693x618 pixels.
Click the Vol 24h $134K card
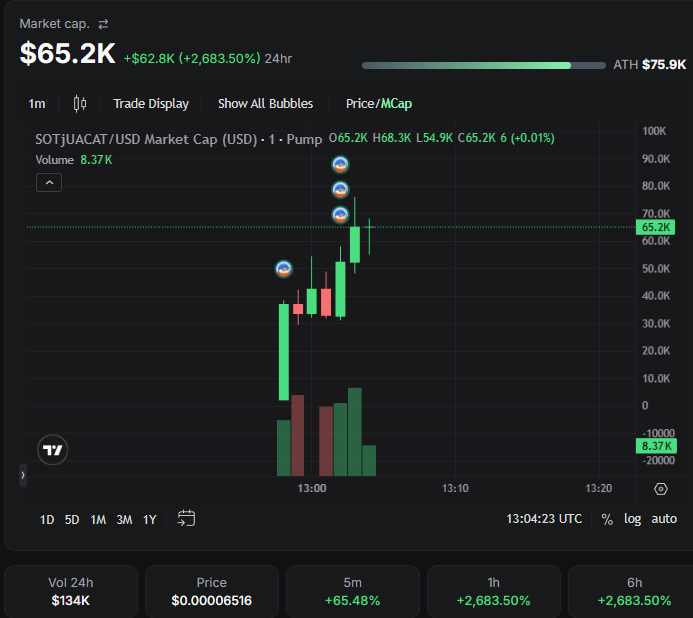[x=71, y=591]
